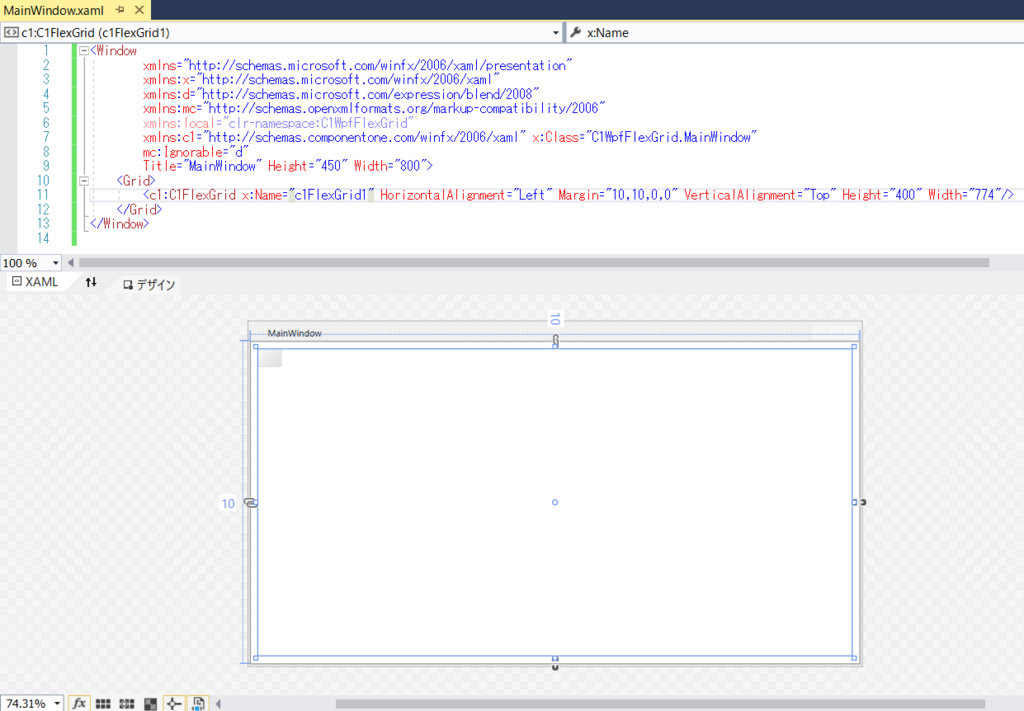
Task: Click the x:Class attribute on line 7
Action: (x=645, y=138)
